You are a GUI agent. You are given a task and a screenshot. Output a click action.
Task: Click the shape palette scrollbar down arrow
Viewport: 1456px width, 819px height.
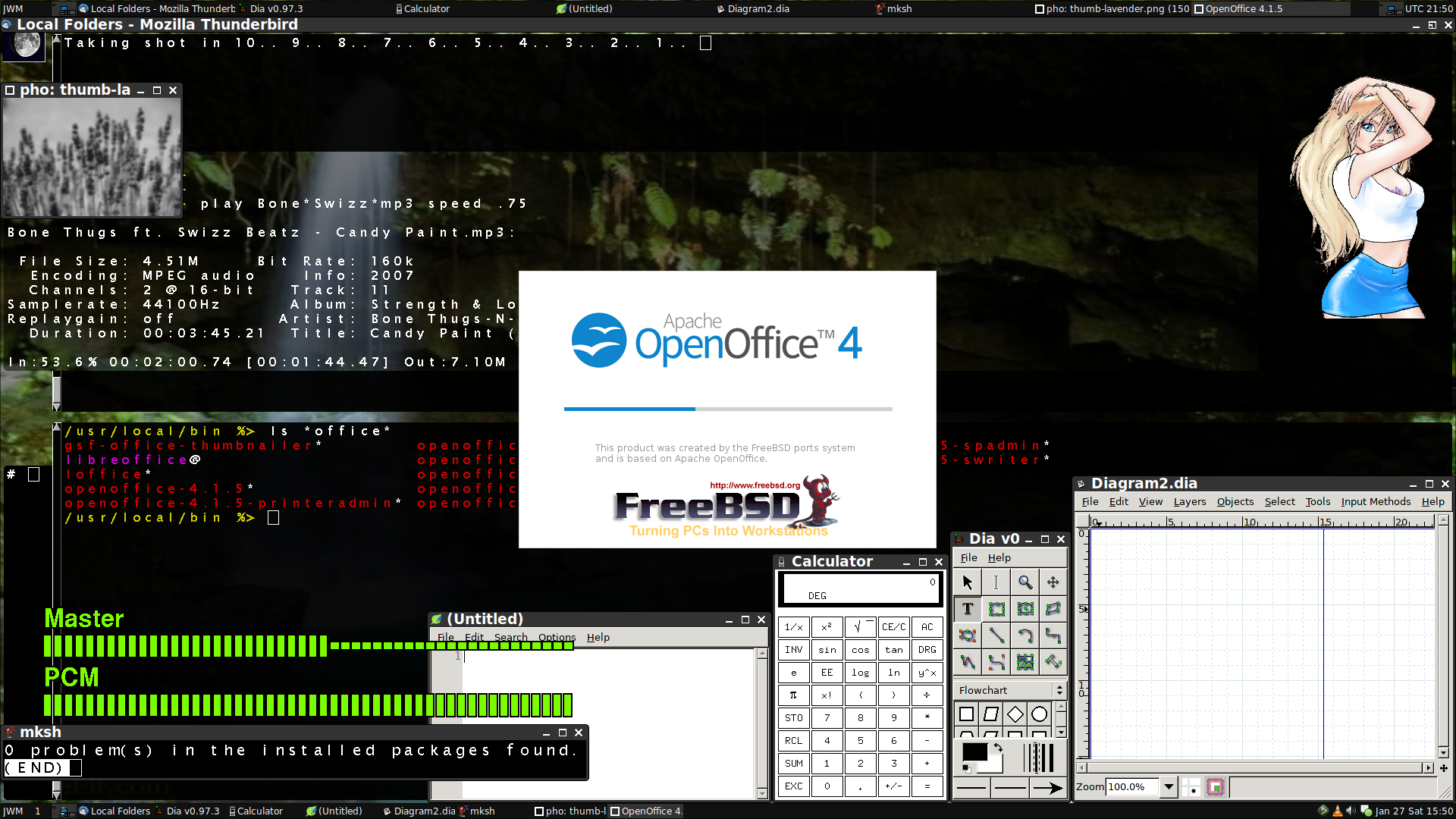click(x=1061, y=732)
